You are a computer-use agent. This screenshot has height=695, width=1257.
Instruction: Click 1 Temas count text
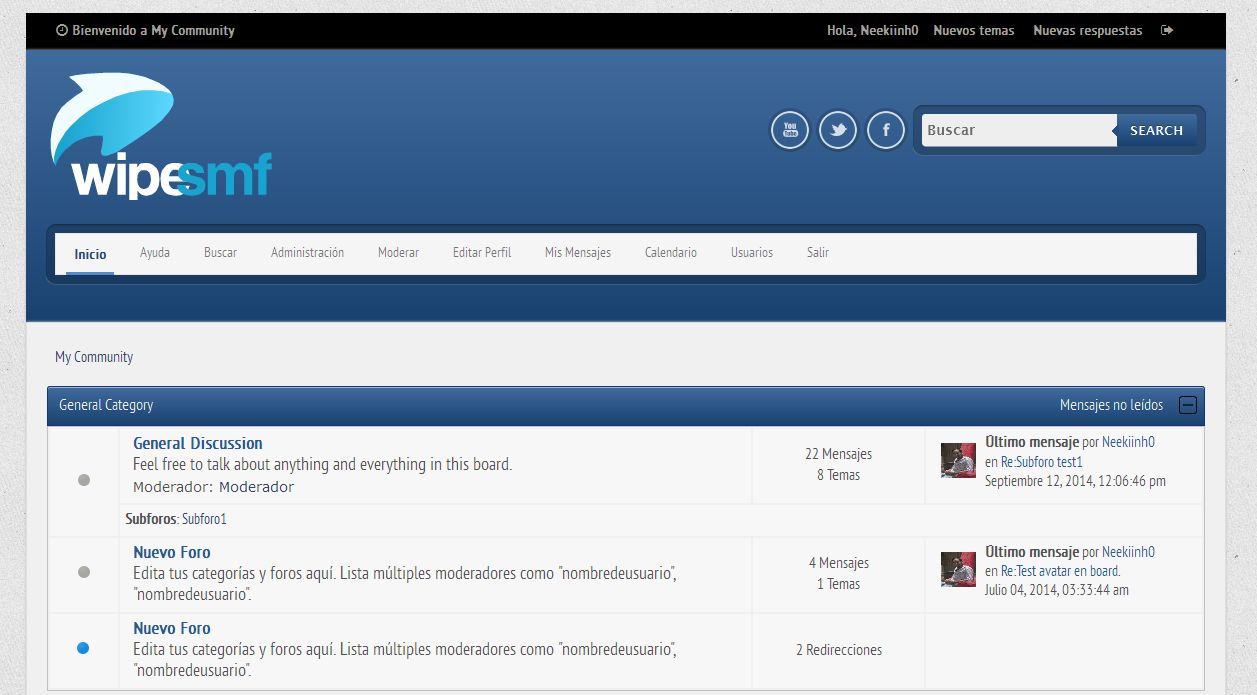[838, 584]
